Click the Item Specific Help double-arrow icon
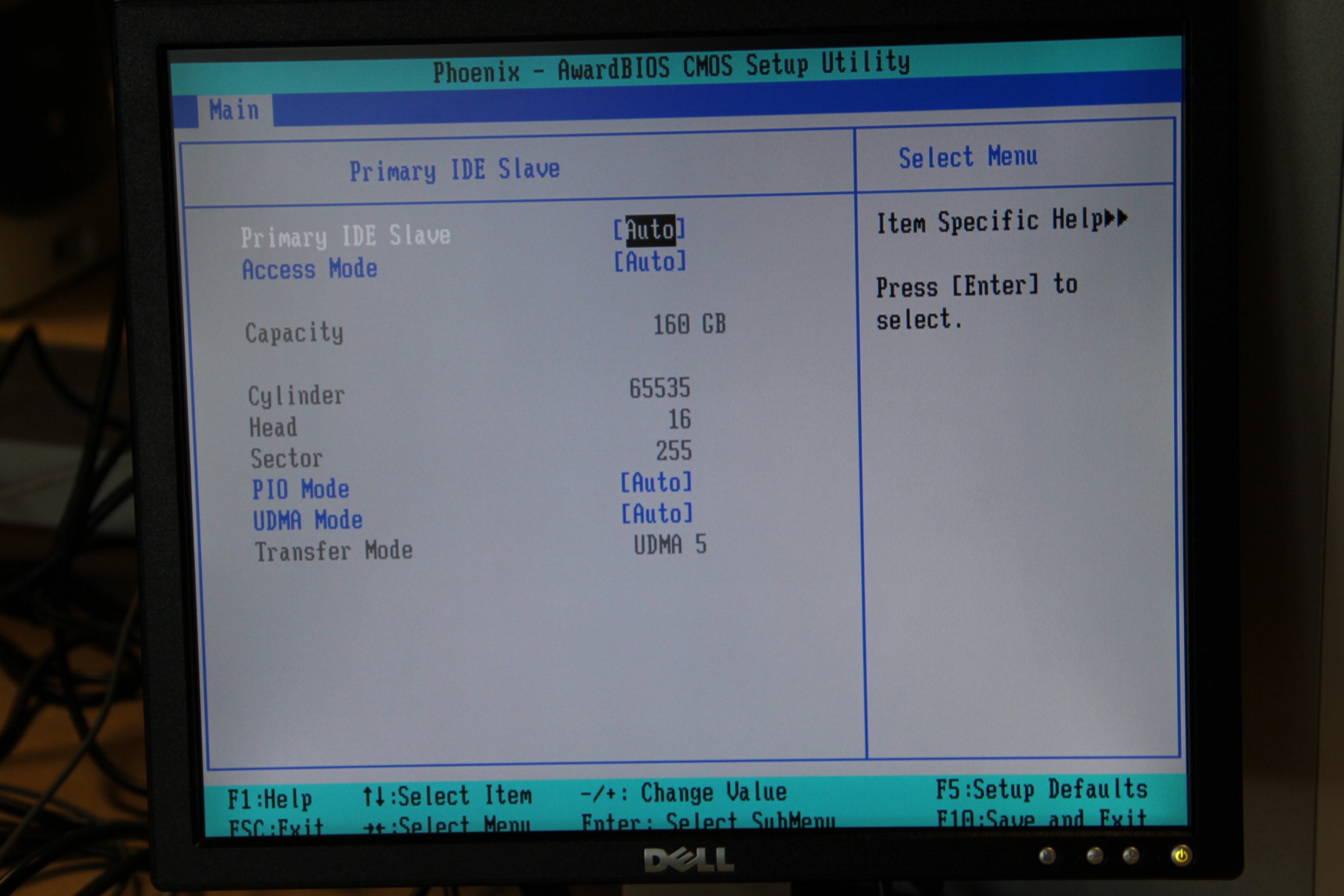This screenshot has height=896, width=1344. tap(1116, 218)
